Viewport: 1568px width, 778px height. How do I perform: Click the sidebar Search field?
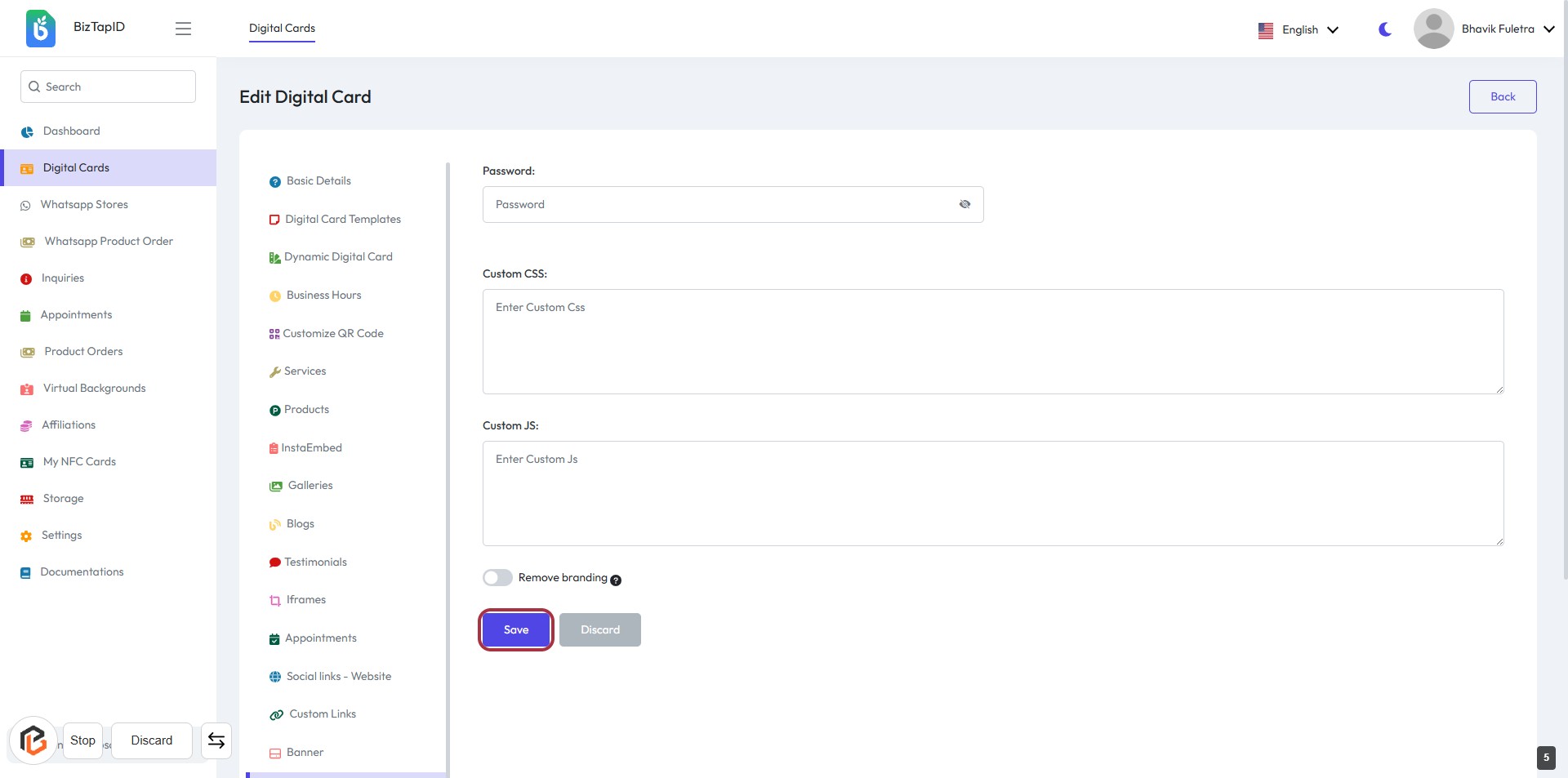(109, 87)
